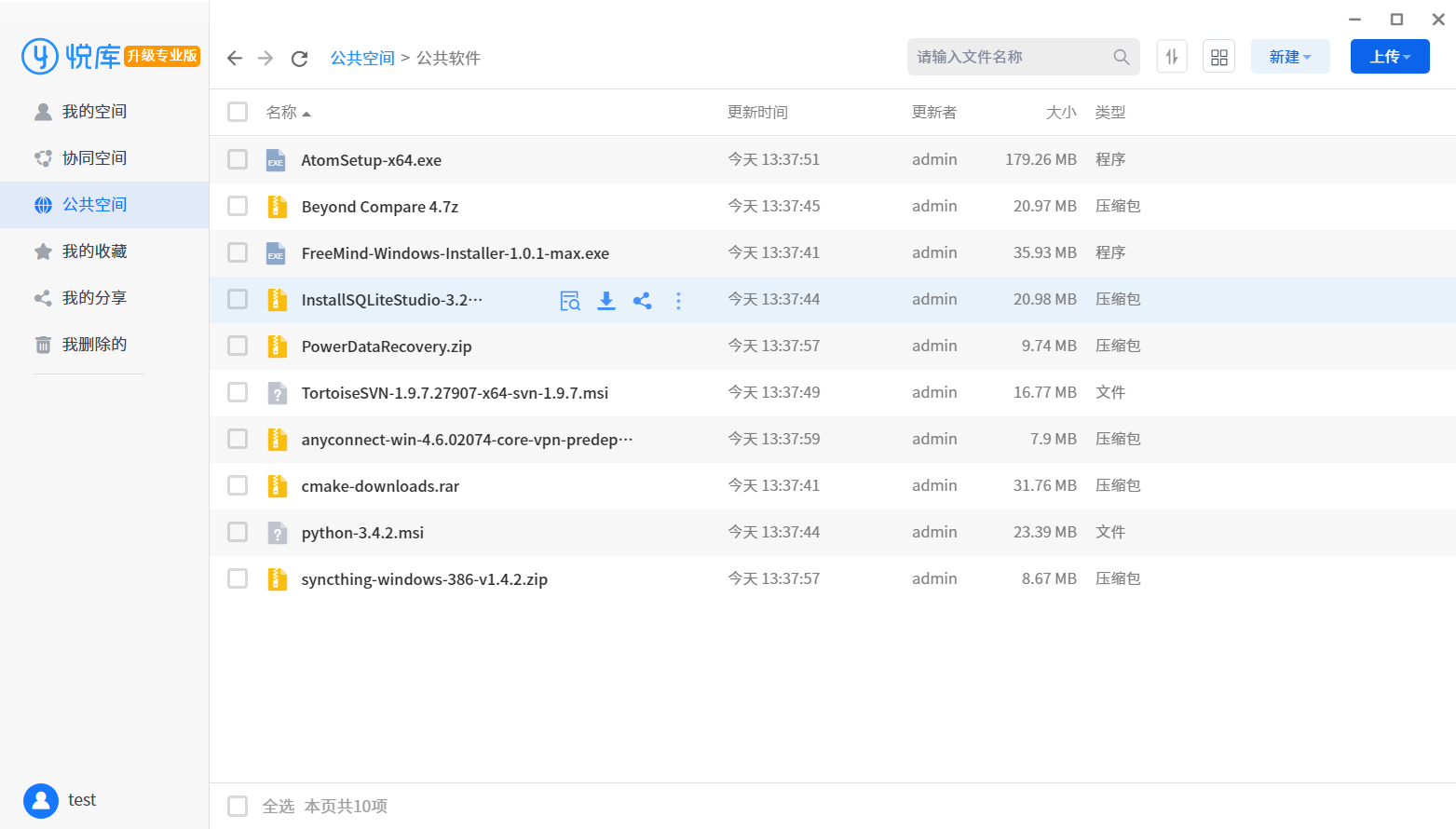Screen dimensions: 1456x829
Task: Open more options (three dots) for InstallSQLiteStudio
Action: [x=678, y=300]
